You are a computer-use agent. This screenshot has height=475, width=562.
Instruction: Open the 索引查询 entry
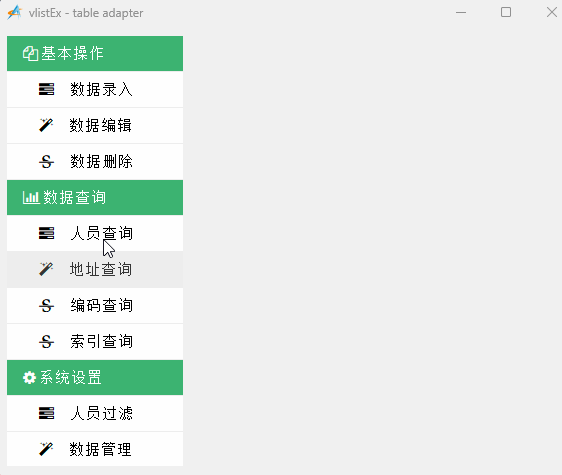coord(95,342)
